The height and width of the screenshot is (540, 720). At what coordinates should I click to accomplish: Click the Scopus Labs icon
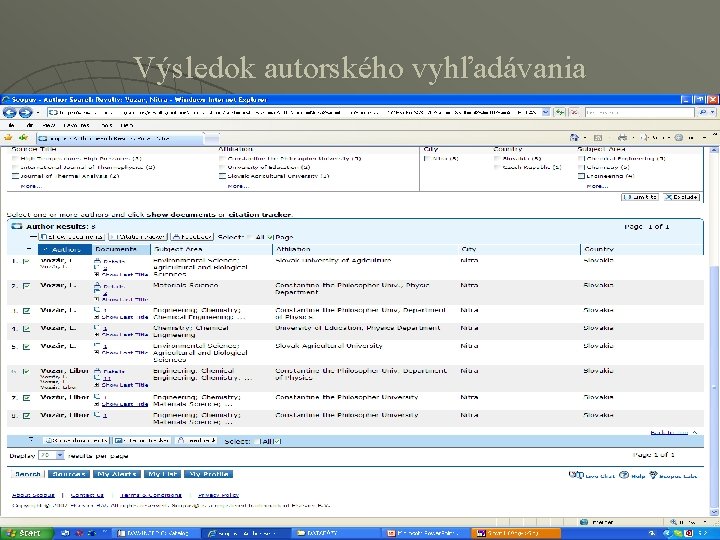pyautogui.click(x=653, y=475)
